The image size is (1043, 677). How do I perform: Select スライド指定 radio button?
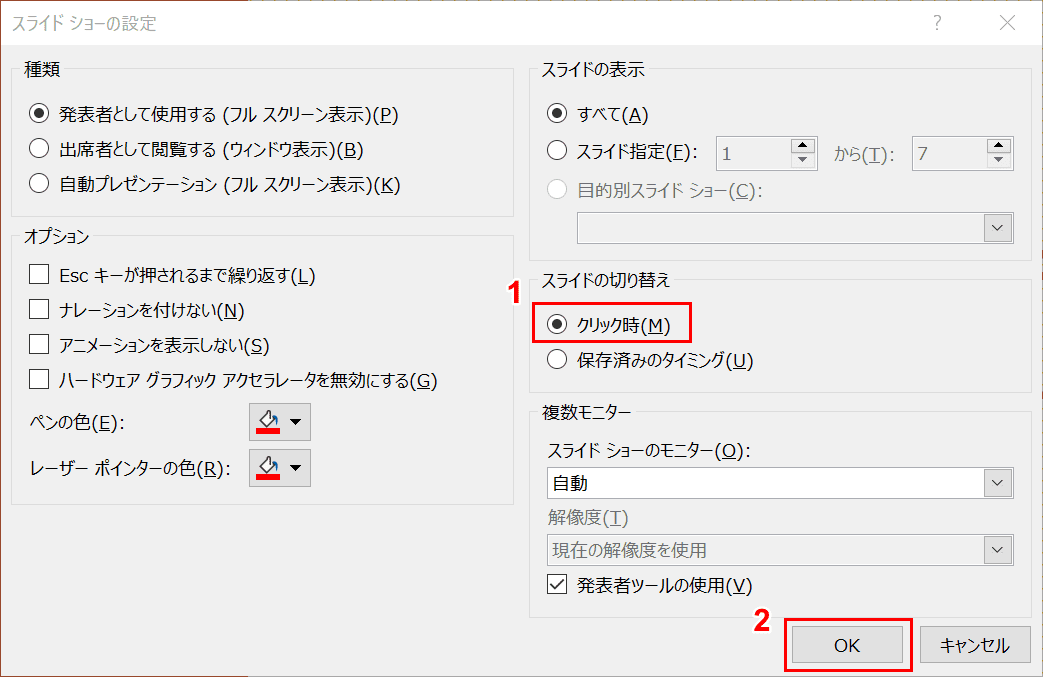tap(557, 150)
